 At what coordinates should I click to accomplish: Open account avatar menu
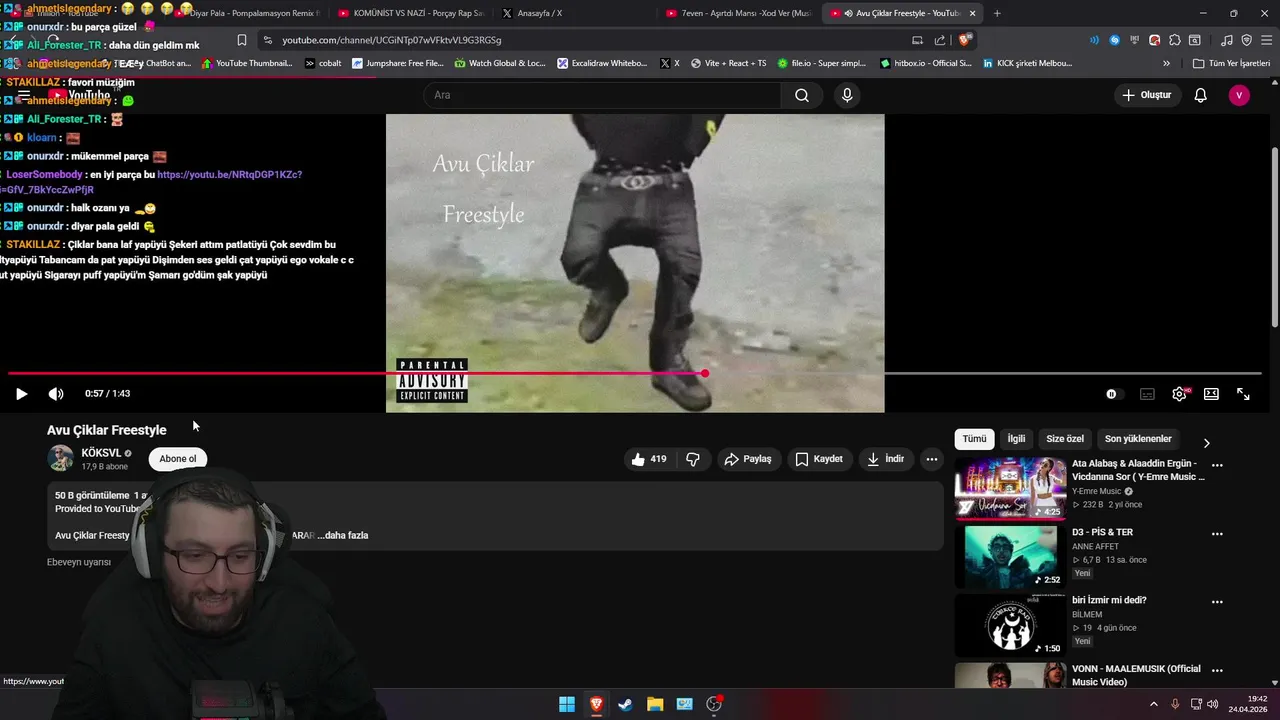(1240, 95)
